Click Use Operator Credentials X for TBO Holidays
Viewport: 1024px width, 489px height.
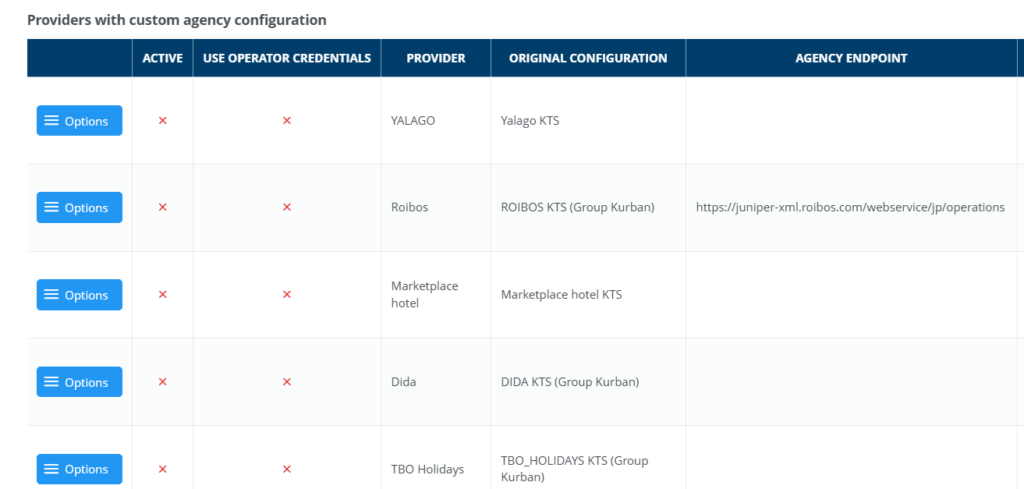[287, 469]
